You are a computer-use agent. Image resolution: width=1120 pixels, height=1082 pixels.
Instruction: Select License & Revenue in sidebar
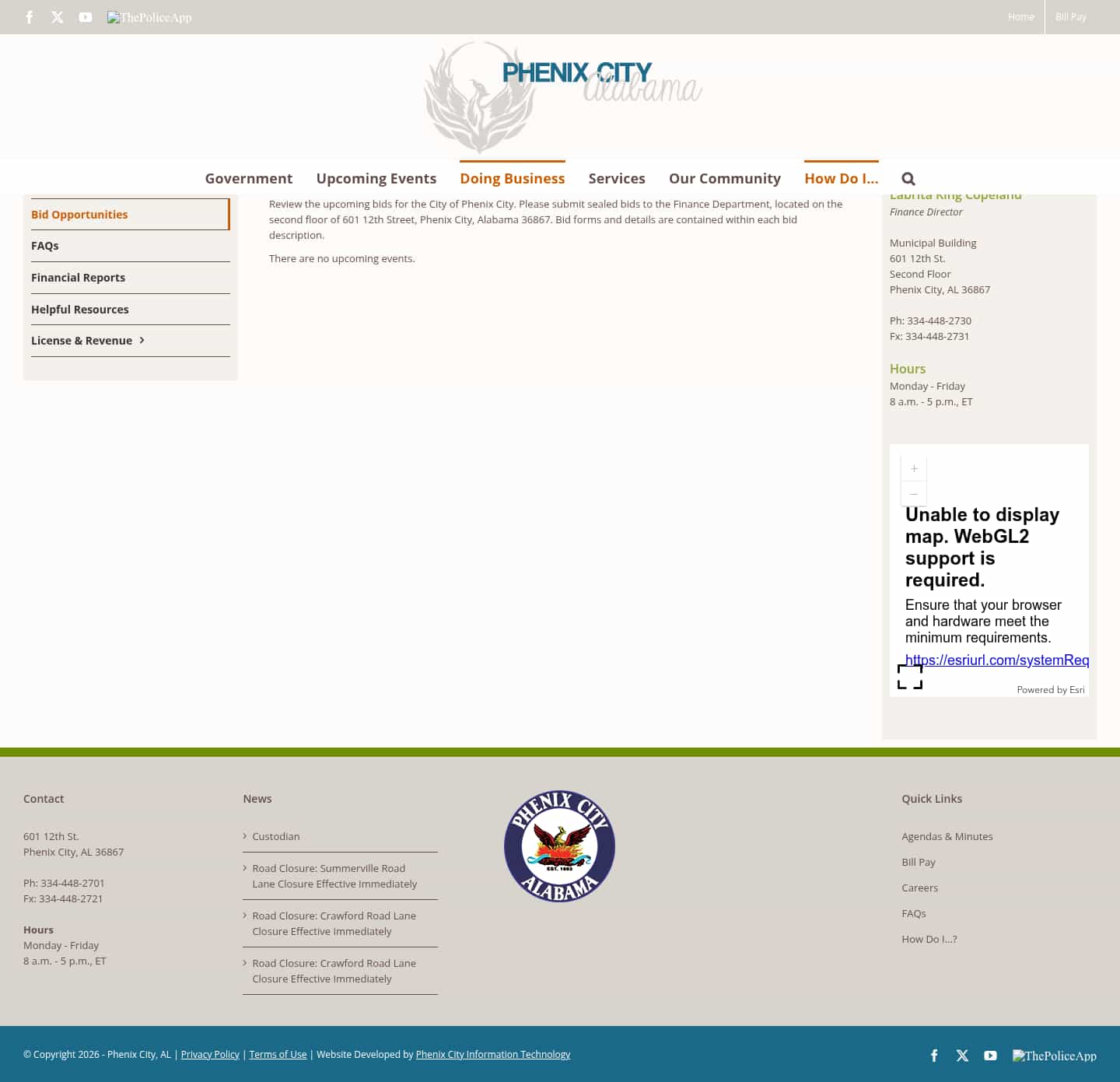click(82, 341)
